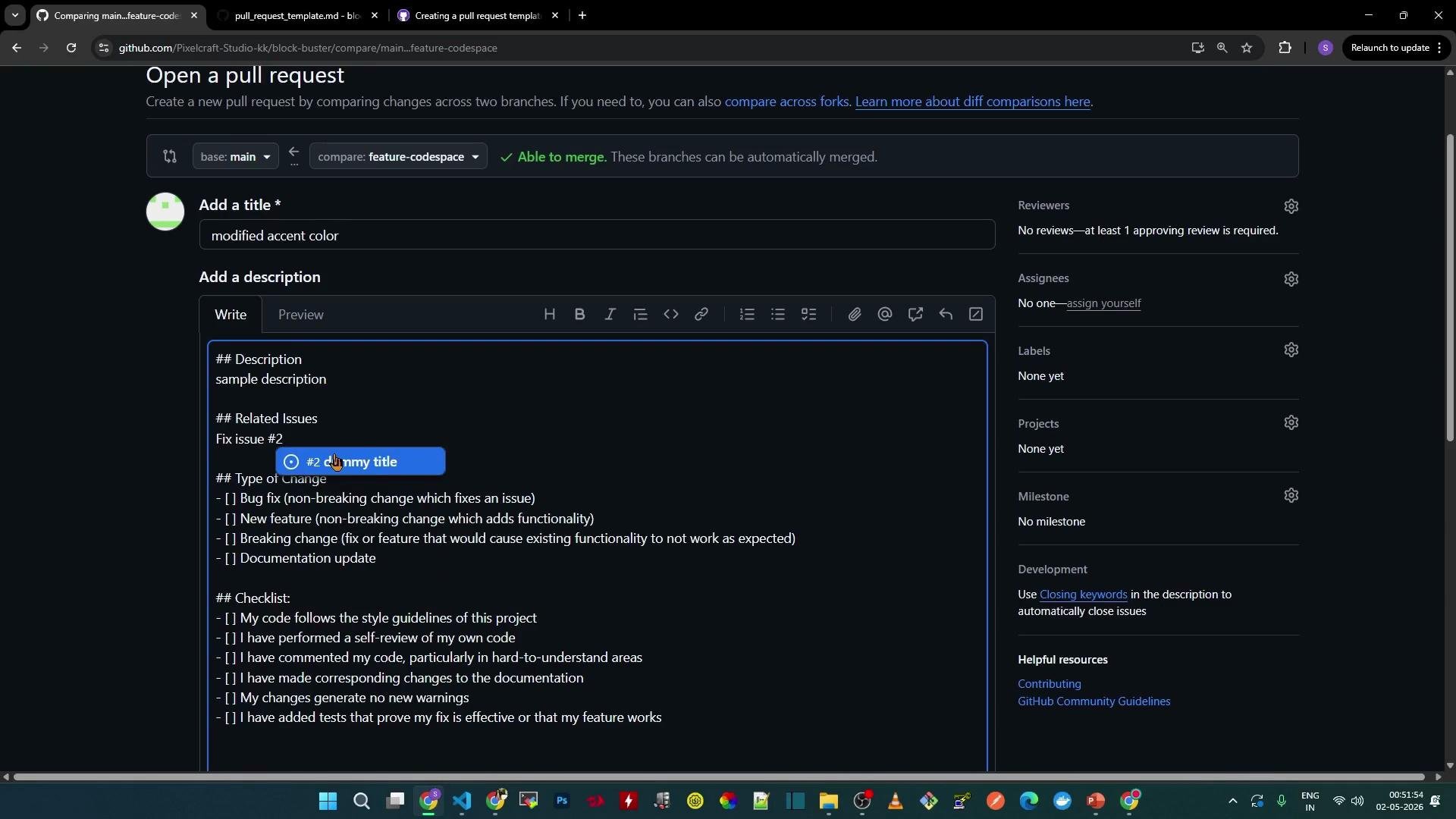Open browser zoom magnifier icon
The width and height of the screenshot is (1456, 819).
(x=1222, y=48)
